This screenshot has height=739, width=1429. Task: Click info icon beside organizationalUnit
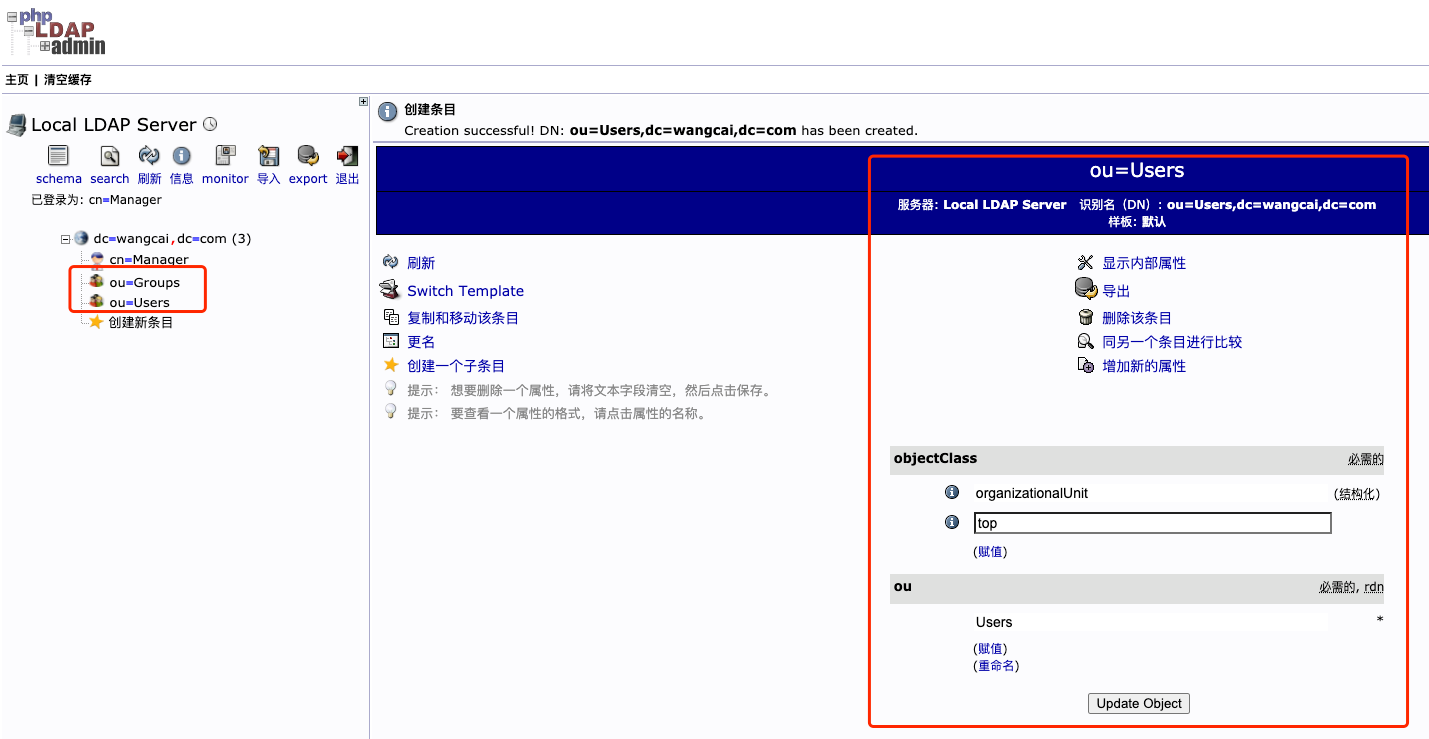[x=951, y=492]
